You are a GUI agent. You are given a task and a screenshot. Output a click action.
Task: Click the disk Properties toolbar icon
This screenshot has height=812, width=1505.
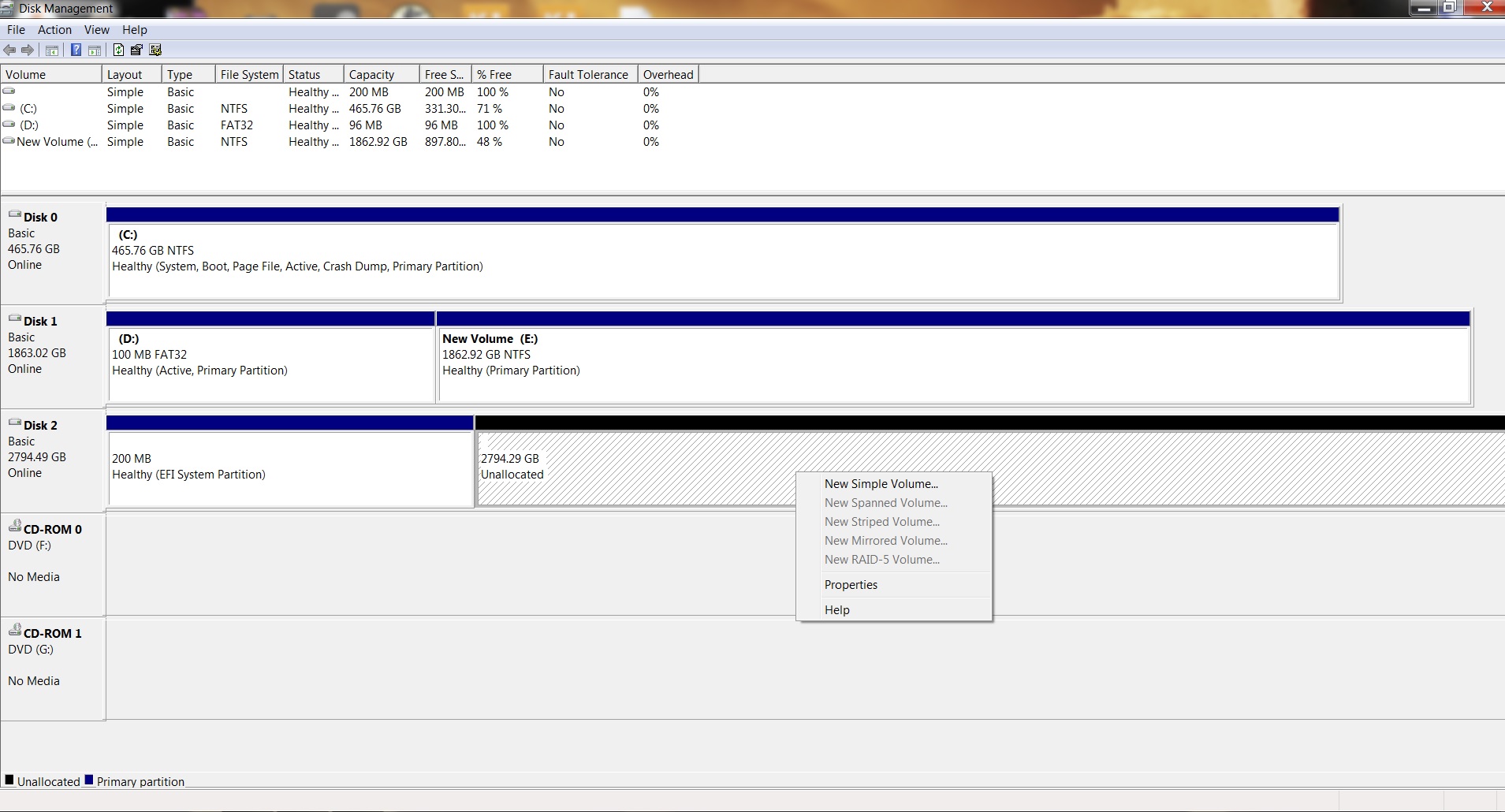pos(136,50)
